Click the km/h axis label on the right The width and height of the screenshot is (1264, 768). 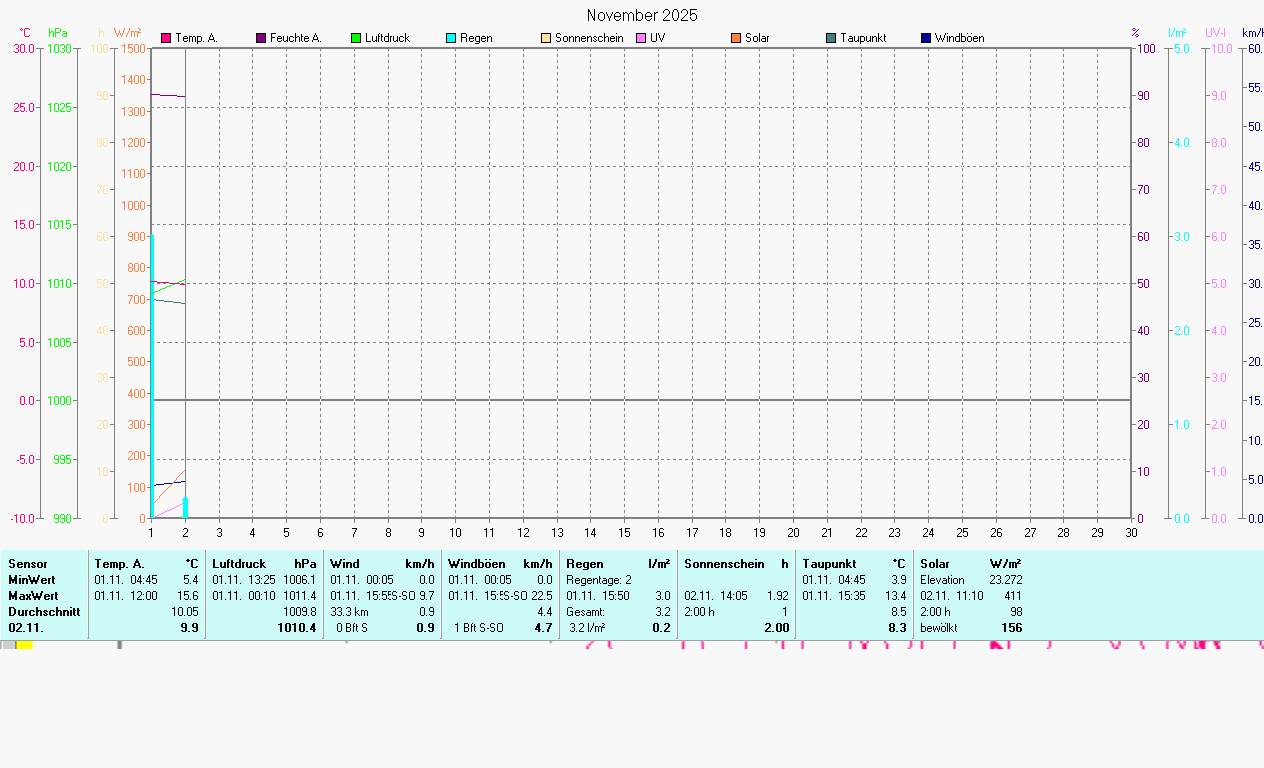[x=1250, y=32]
